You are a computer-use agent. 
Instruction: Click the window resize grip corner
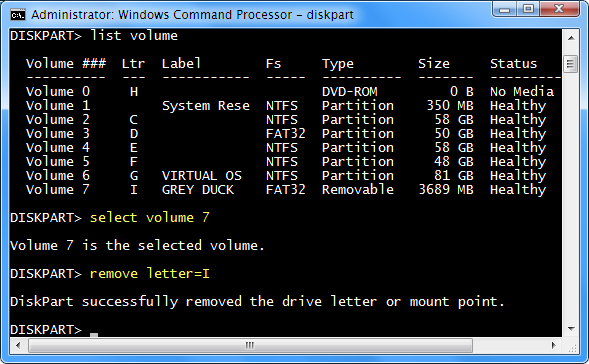(571, 346)
